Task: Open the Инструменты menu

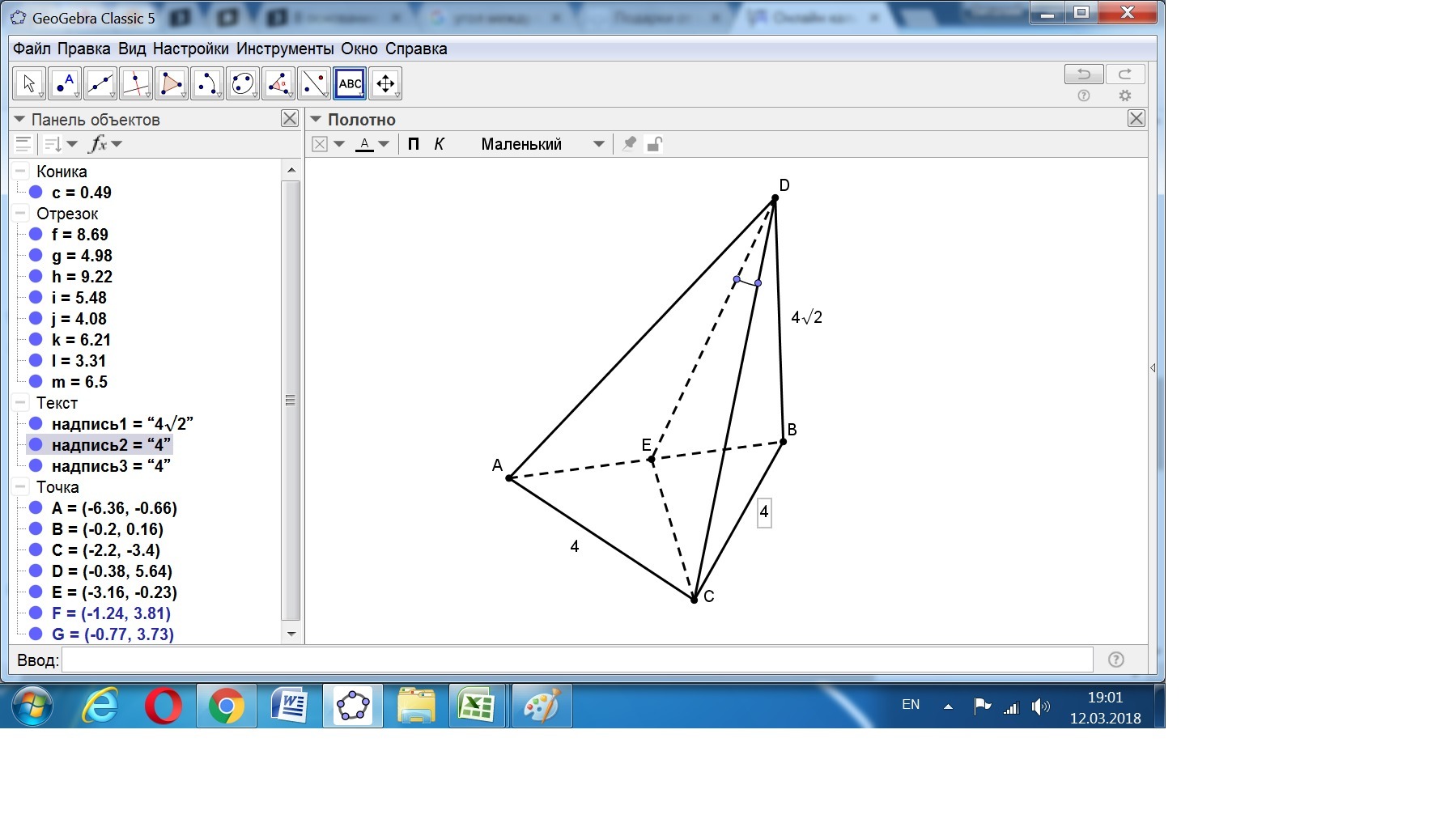Action: 285,49
